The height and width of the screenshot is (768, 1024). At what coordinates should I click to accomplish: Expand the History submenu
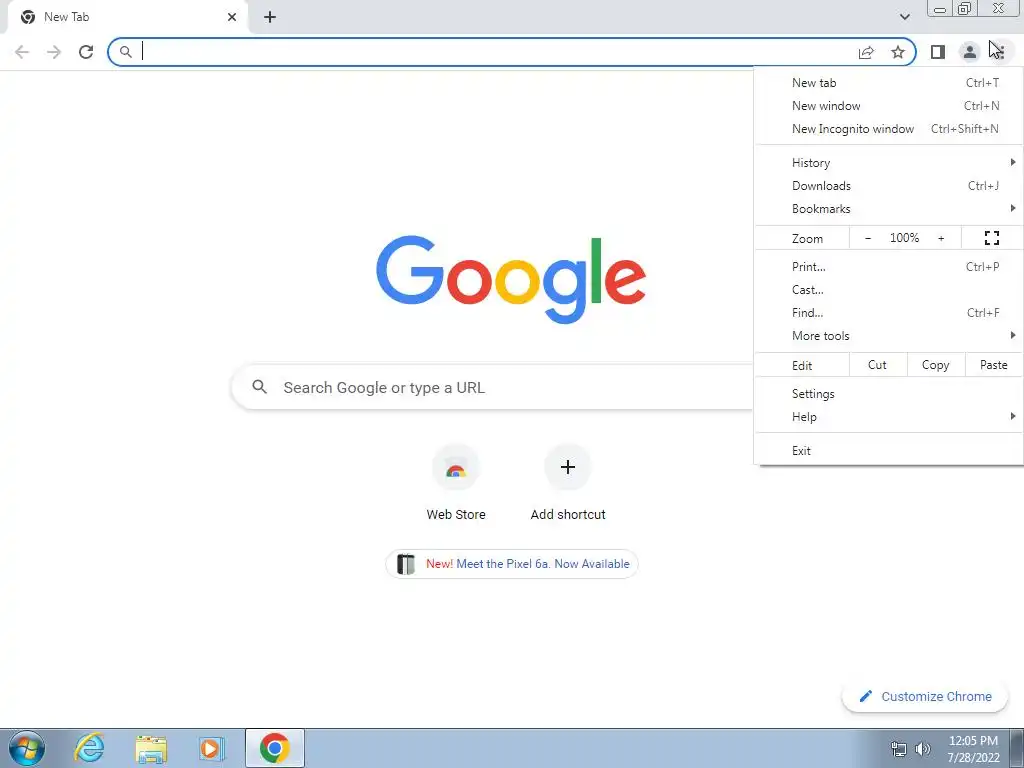pyautogui.click(x=889, y=163)
